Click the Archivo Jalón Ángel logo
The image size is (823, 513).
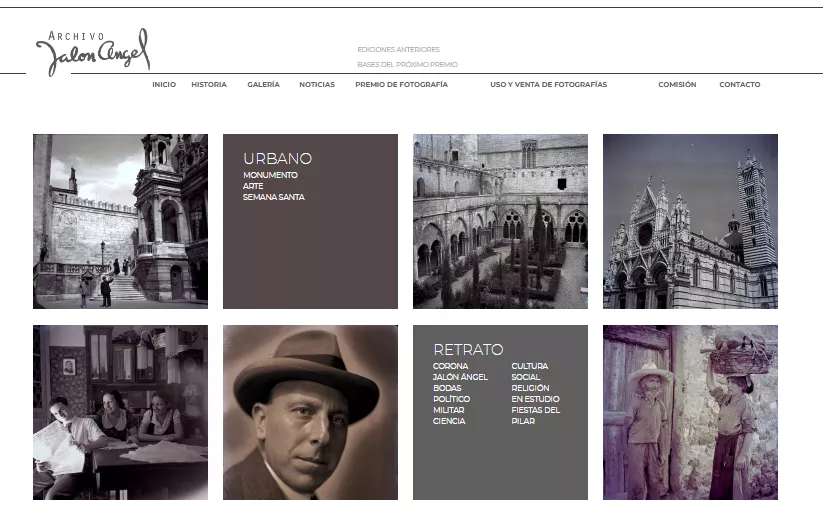[92, 52]
